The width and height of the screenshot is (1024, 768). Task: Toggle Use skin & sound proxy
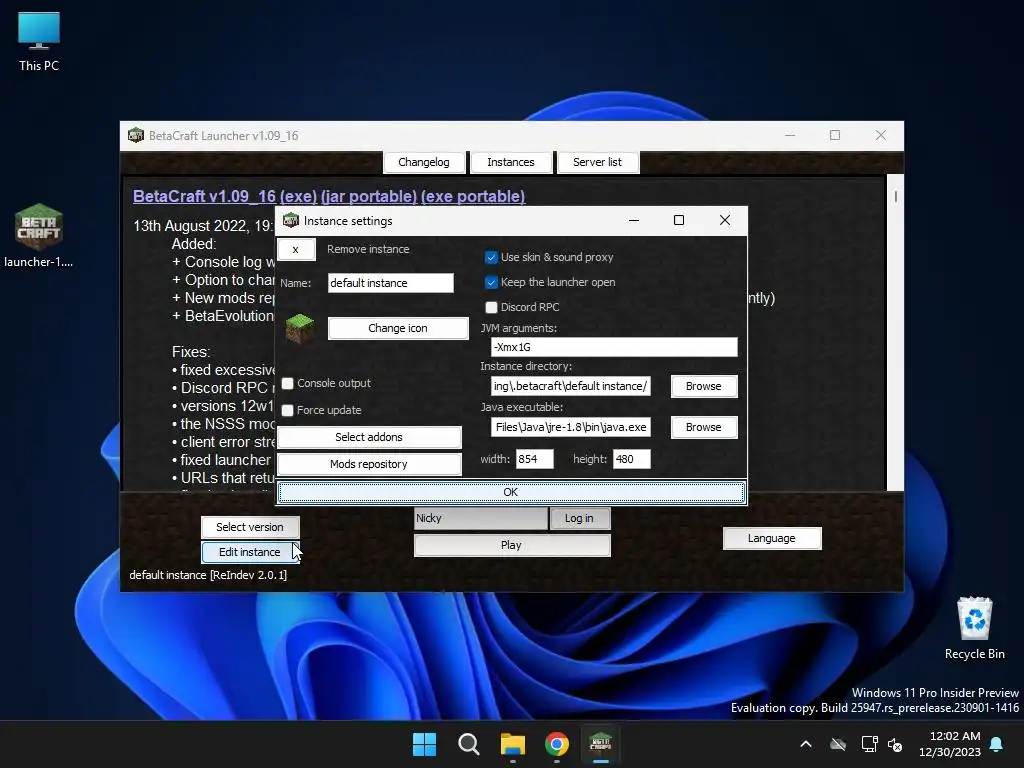tap(491, 257)
